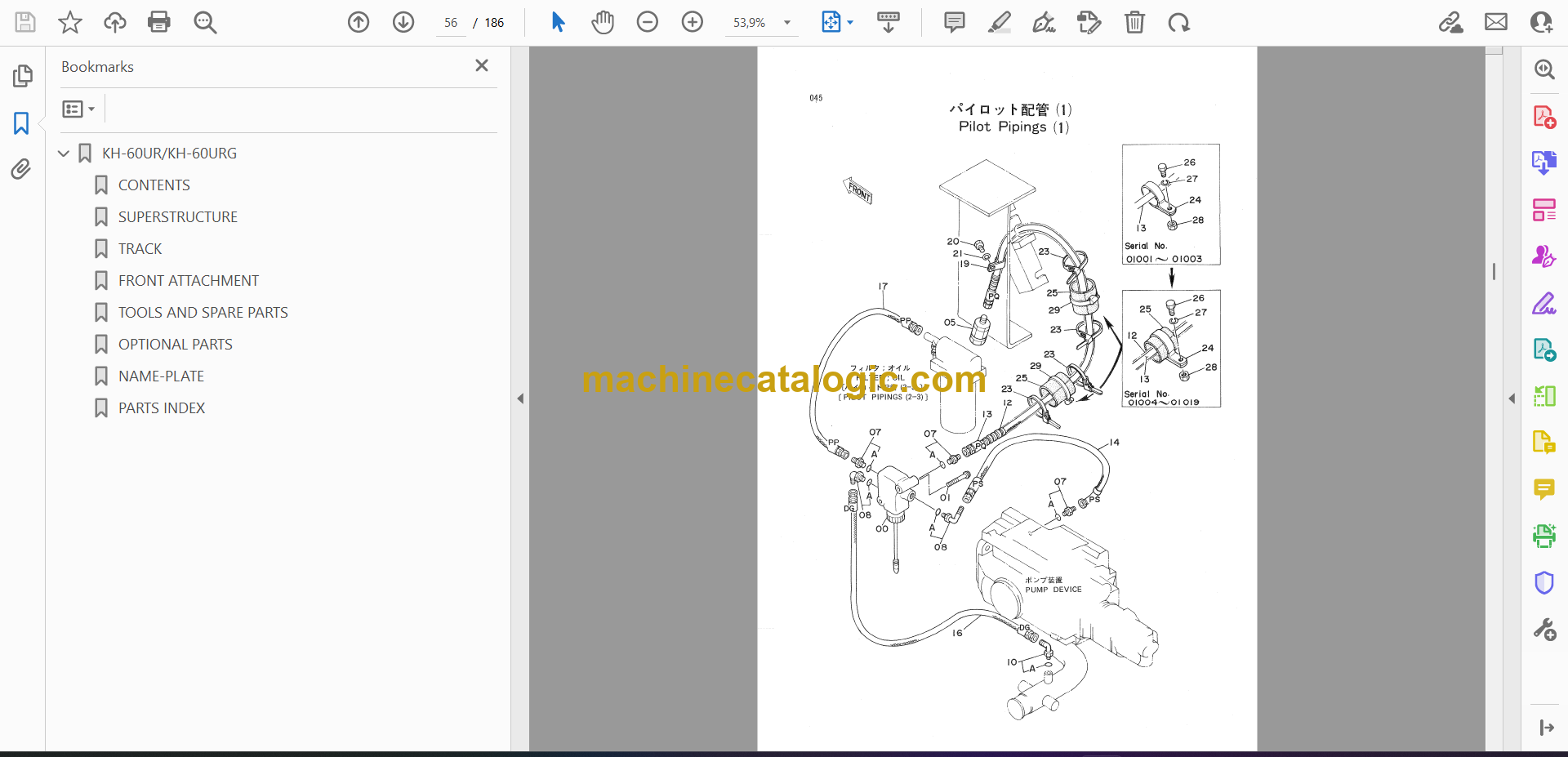Screen dimensions: 1568x757
Task: Open the FRONT ATTACHMENT bookmark
Action: tap(189, 281)
